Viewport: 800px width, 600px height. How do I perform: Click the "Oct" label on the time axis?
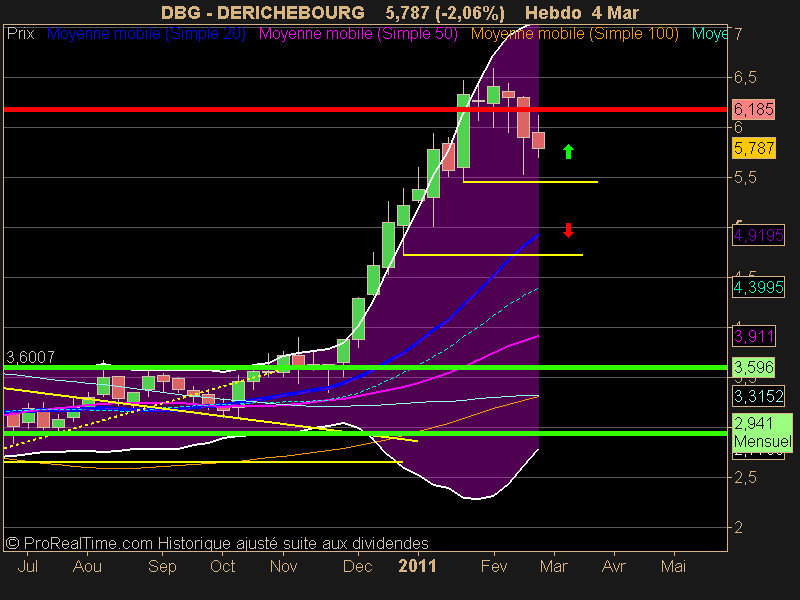point(222,566)
